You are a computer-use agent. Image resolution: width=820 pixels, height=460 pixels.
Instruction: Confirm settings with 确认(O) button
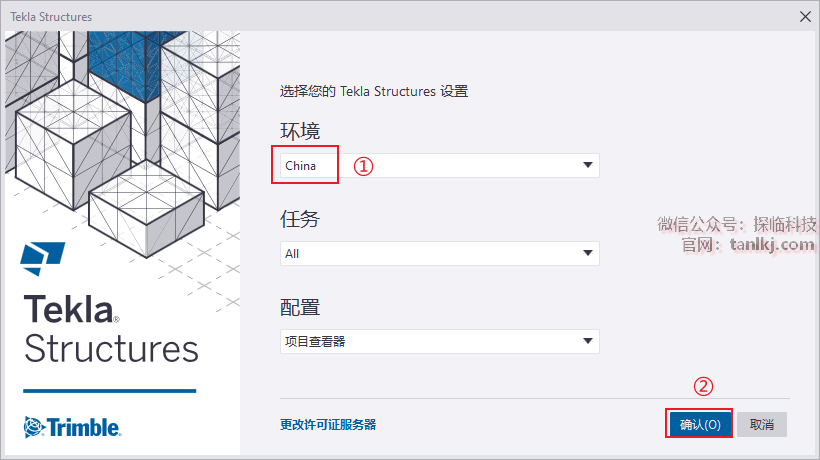pyautogui.click(x=700, y=424)
